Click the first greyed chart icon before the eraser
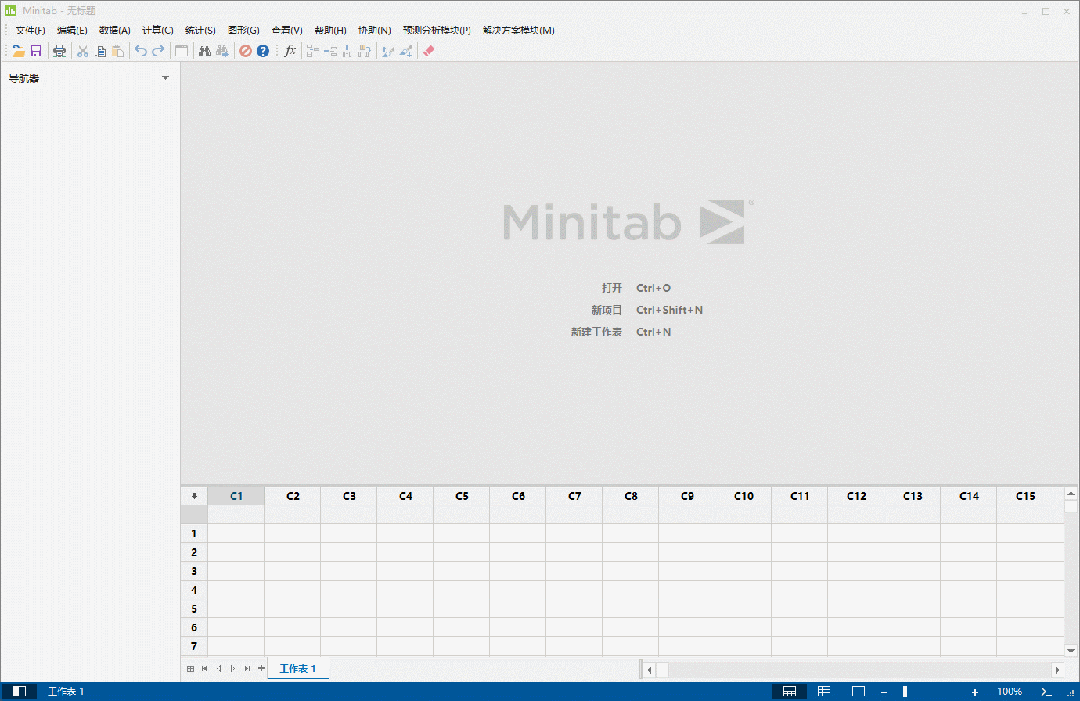Viewport: 1080px width, 701px height. tap(388, 51)
